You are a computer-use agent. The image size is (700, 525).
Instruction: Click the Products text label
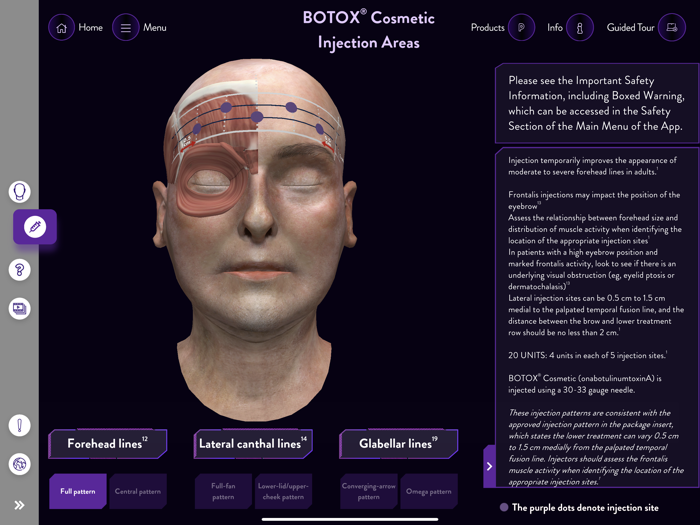coord(488,28)
